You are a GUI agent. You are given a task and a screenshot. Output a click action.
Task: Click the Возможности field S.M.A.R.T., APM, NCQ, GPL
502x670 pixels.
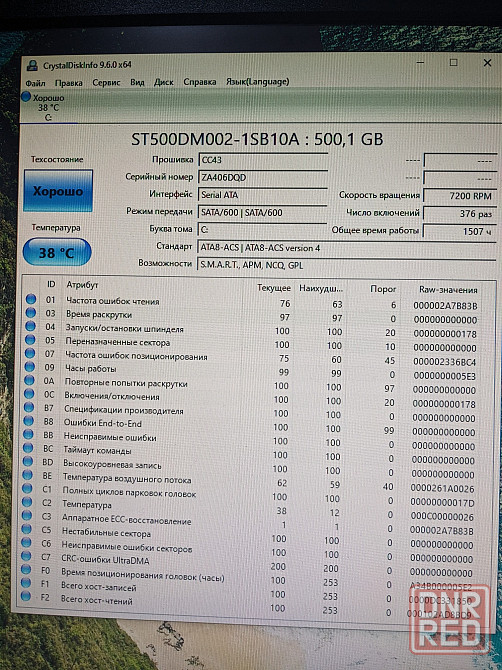coord(347,265)
